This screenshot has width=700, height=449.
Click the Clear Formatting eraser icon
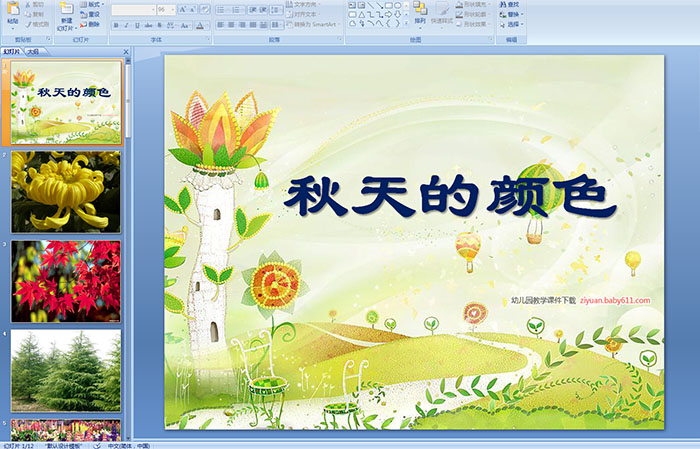point(204,9)
